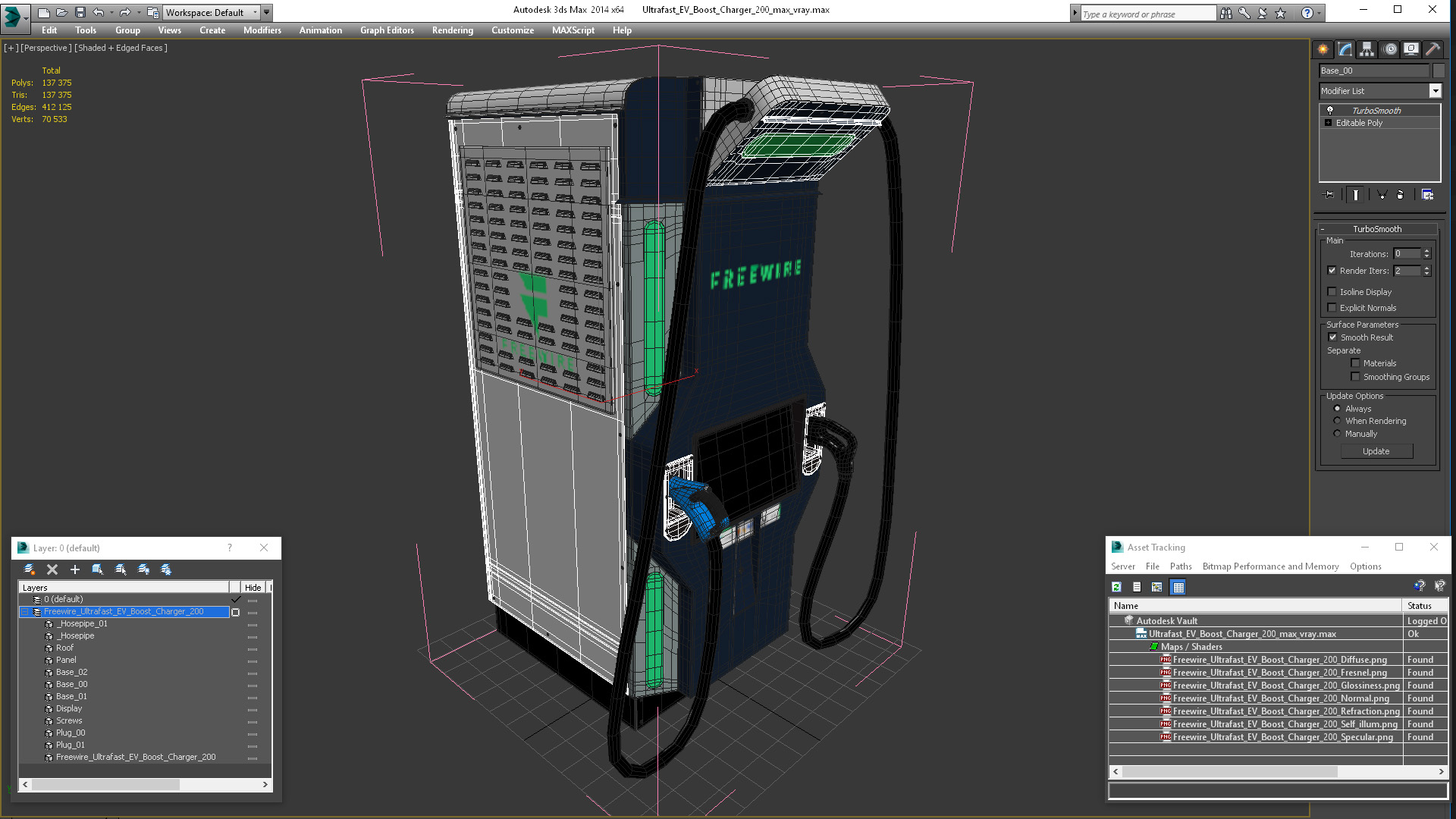Screen dimensions: 1456x819
Task: Click Configure Modifier Sets icon
Action: (1427, 195)
